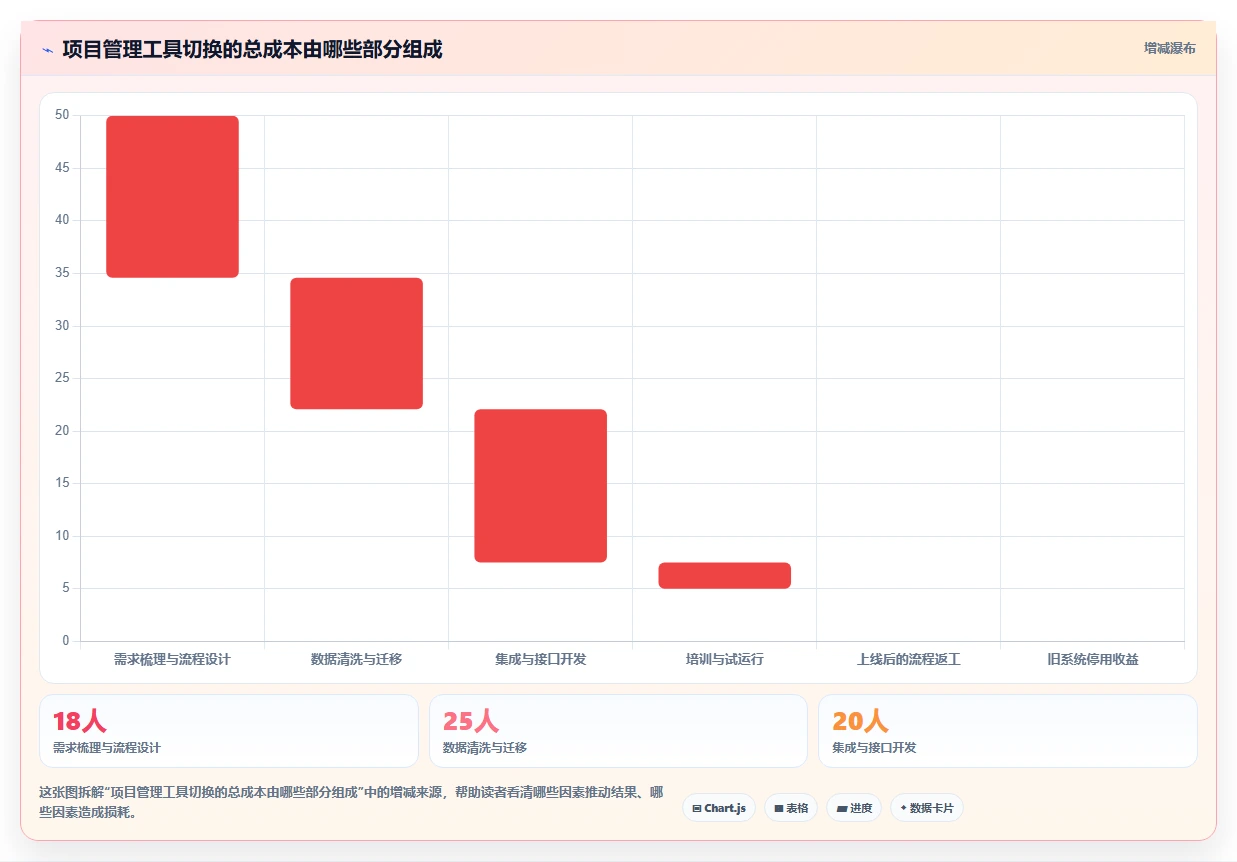
Task: Click the axis label 培训与试运行
Action: [x=724, y=660]
